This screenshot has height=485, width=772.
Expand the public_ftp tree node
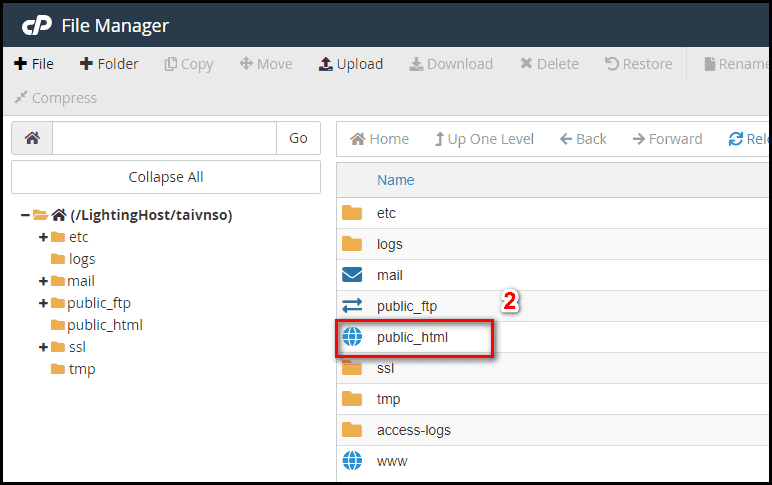pos(43,303)
